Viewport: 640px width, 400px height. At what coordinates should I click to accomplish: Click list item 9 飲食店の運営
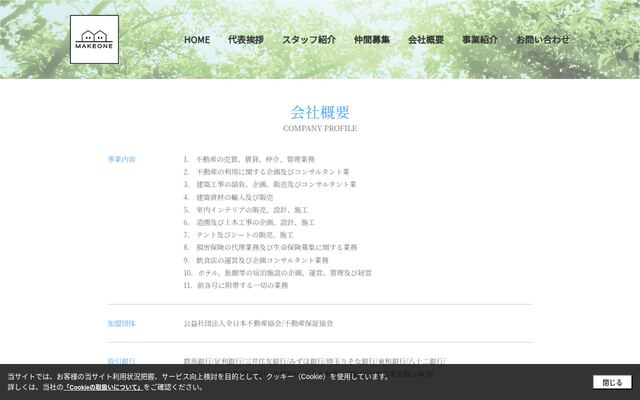(x=256, y=260)
